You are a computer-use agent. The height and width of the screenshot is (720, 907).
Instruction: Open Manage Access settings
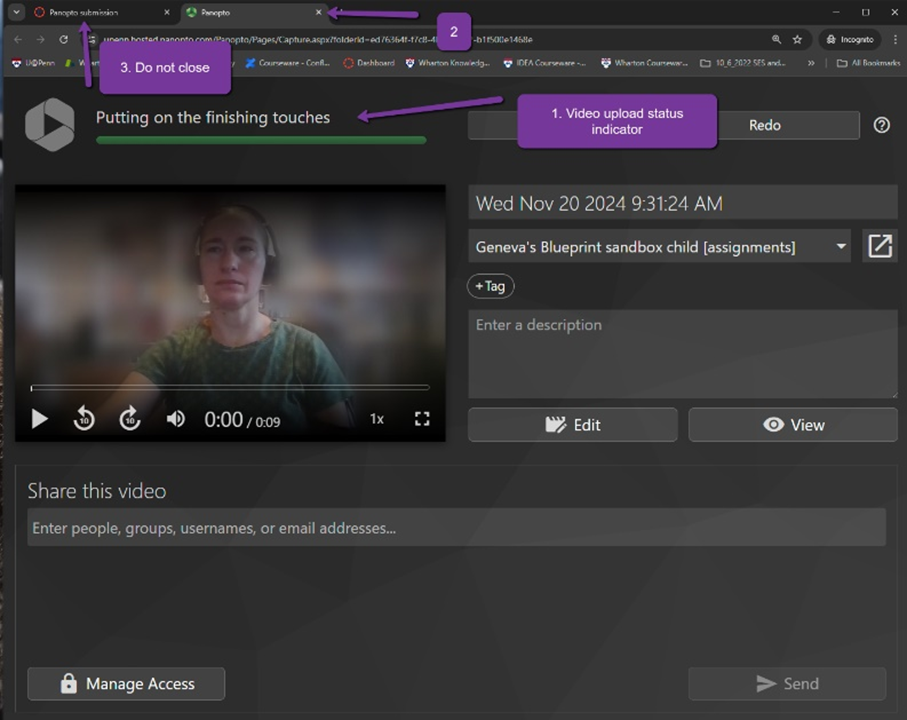pyautogui.click(x=126, y=684)
